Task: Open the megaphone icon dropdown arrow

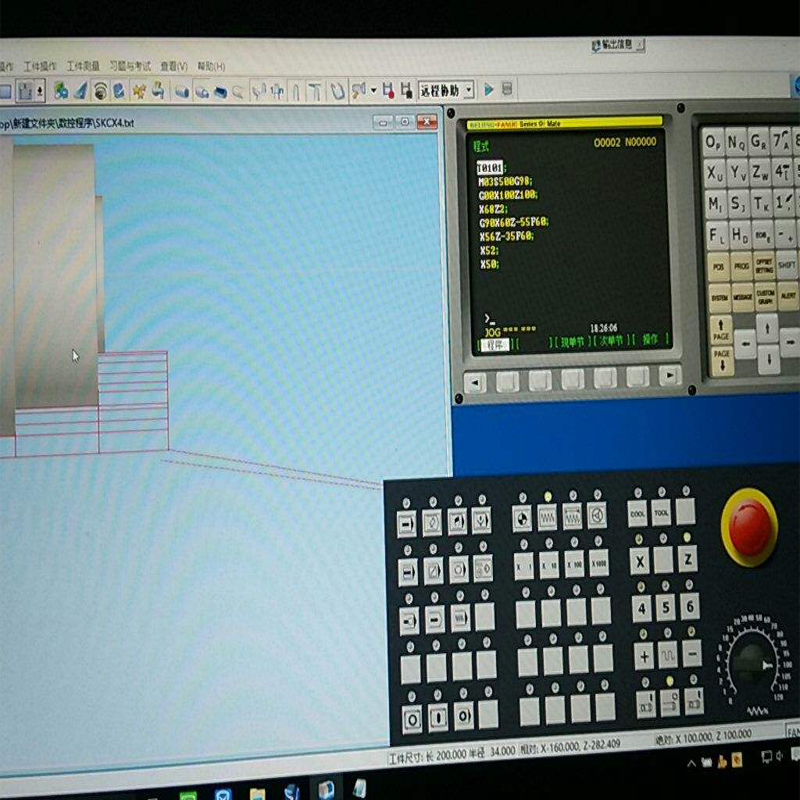Action: [373, 91]
